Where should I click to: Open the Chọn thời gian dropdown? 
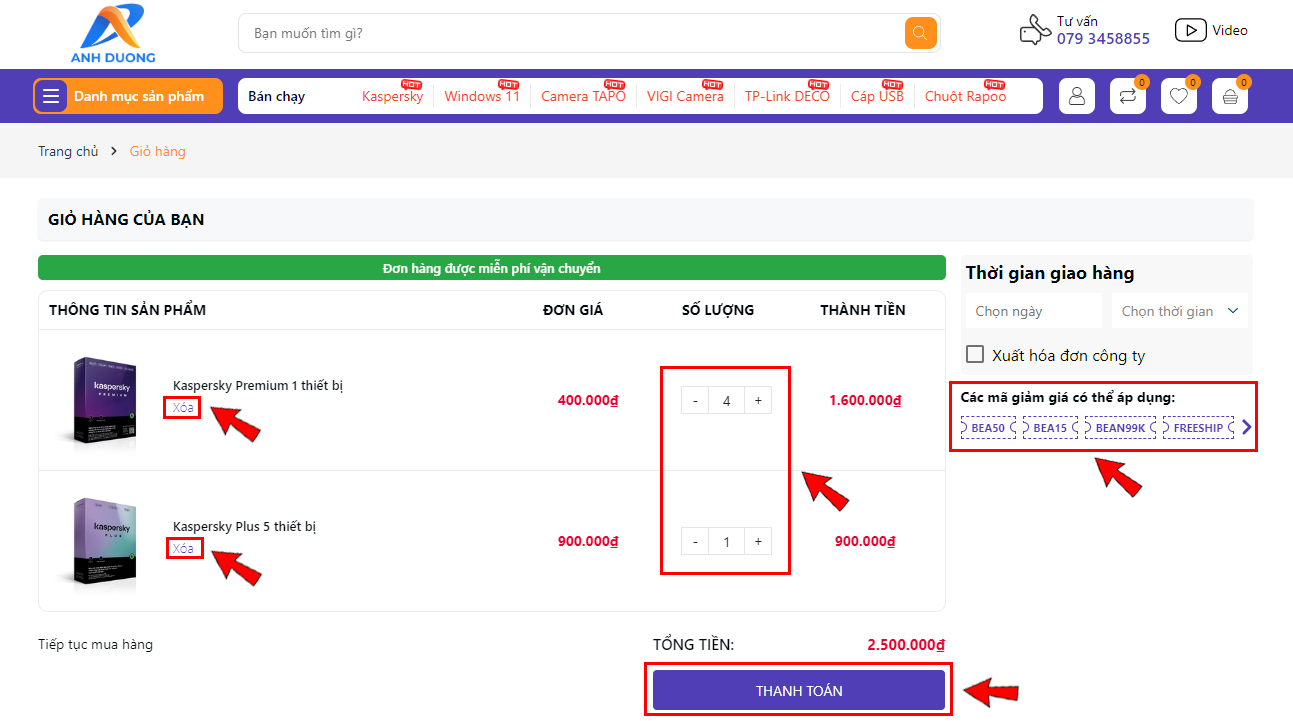1180,311
